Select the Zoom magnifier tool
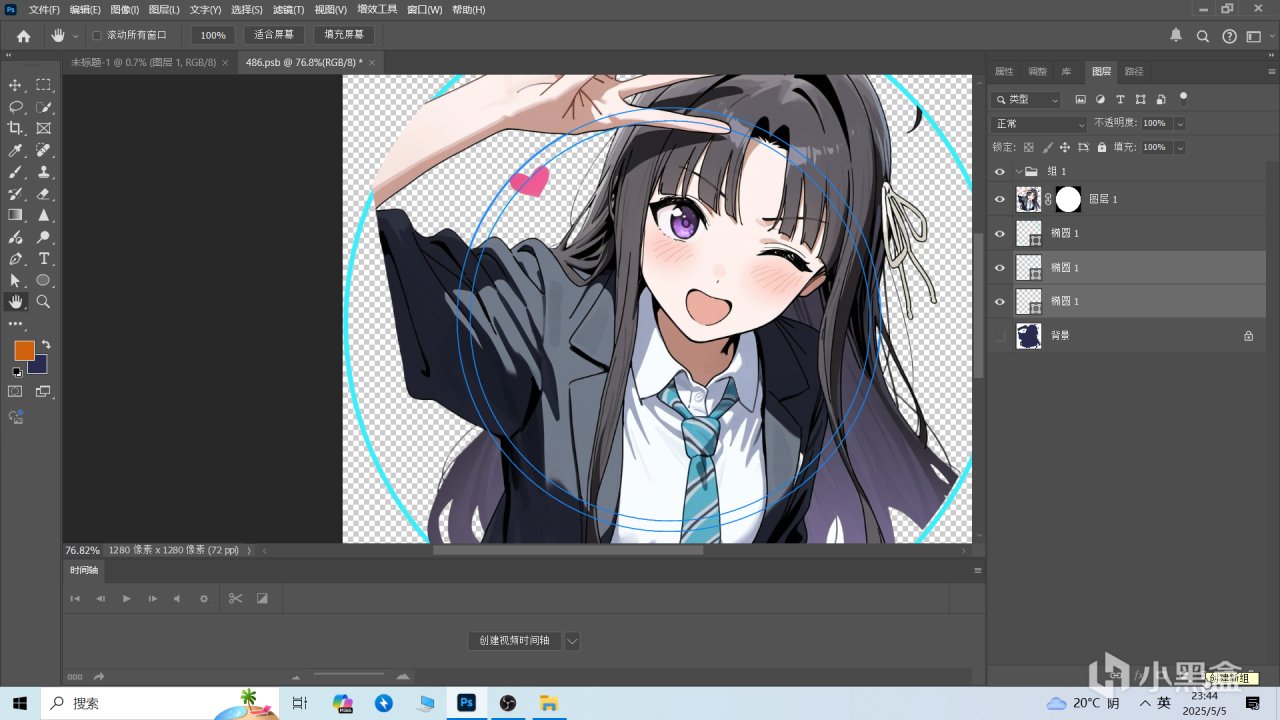This screenshot has width=1280, height=720. pos(44,301)
